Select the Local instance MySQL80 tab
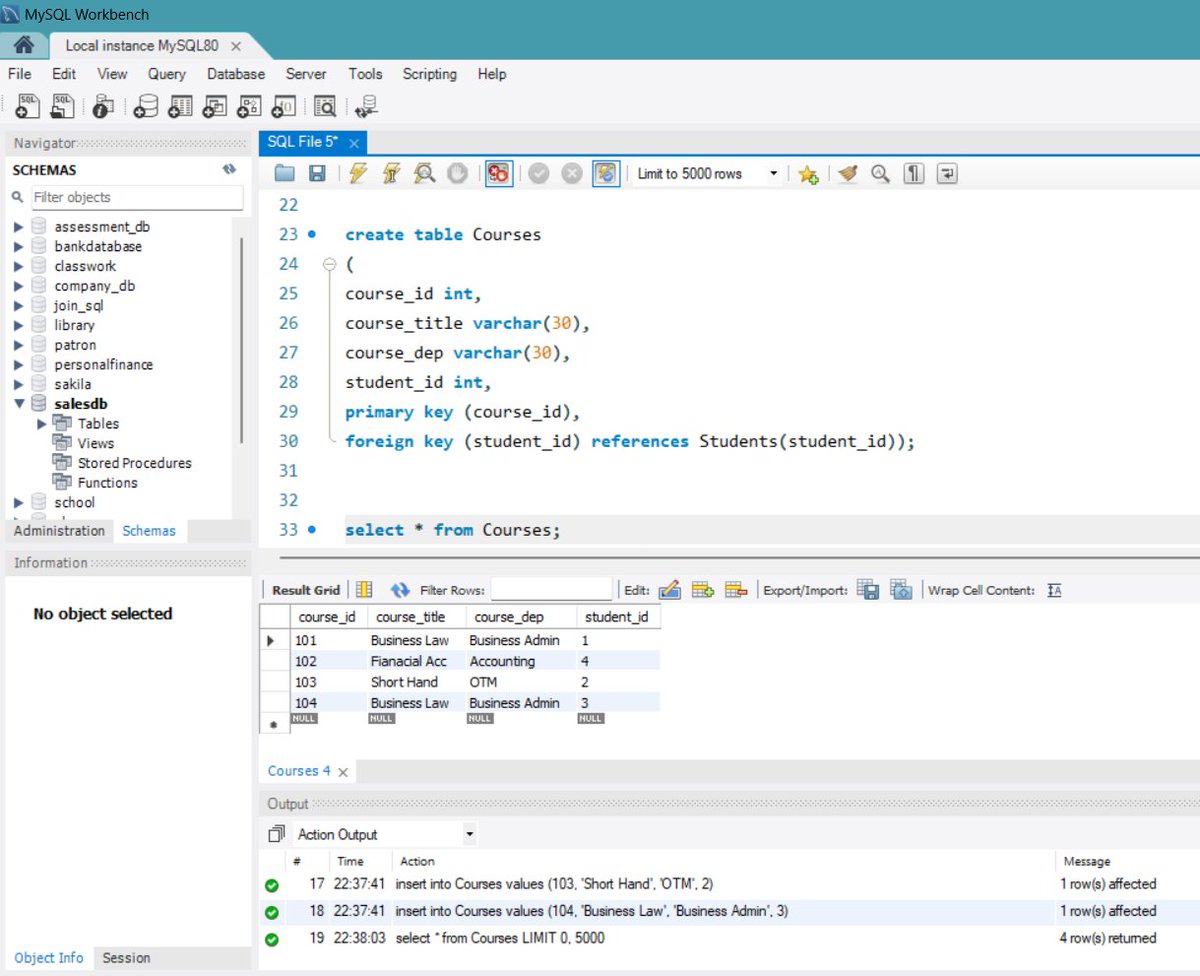The image size is (1200, 976). (x=141, y=46)
